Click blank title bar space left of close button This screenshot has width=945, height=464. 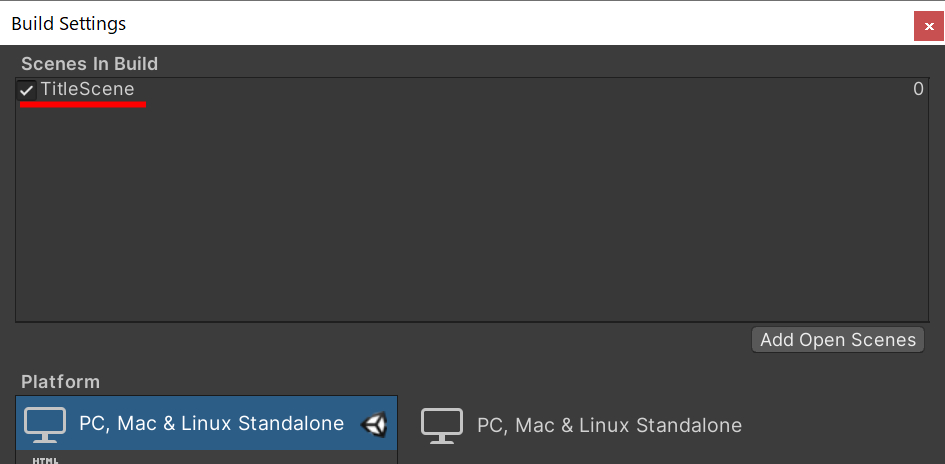[x=518, y=24]
